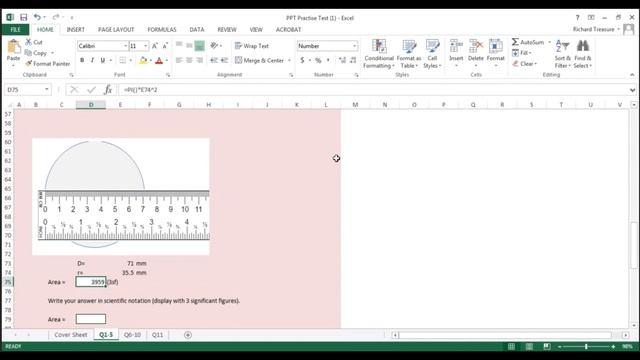Click the Insert Function fx button

(x=108, y=89)
